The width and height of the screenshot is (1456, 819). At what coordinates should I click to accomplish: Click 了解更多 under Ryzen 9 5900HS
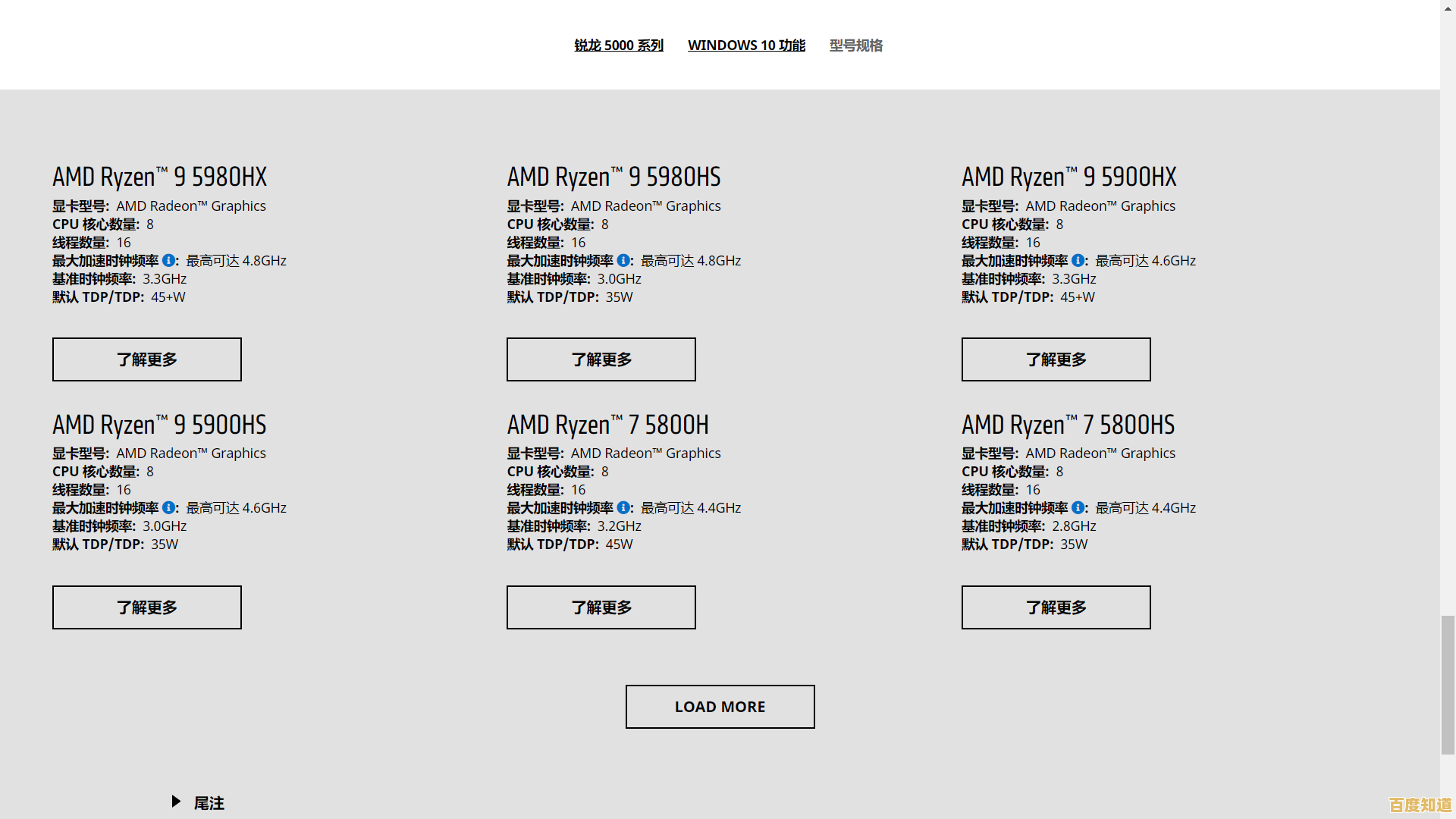[x=147, y=607]
